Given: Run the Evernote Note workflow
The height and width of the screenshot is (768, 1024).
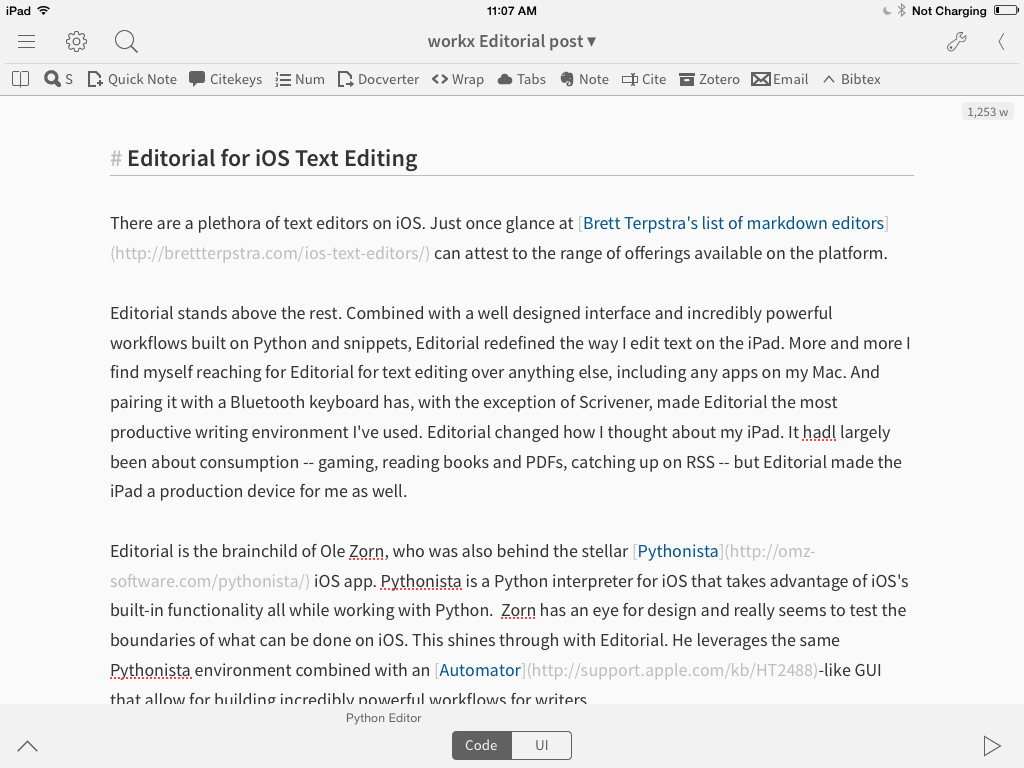Looking at the screenshot, I should tap(584, 79).
